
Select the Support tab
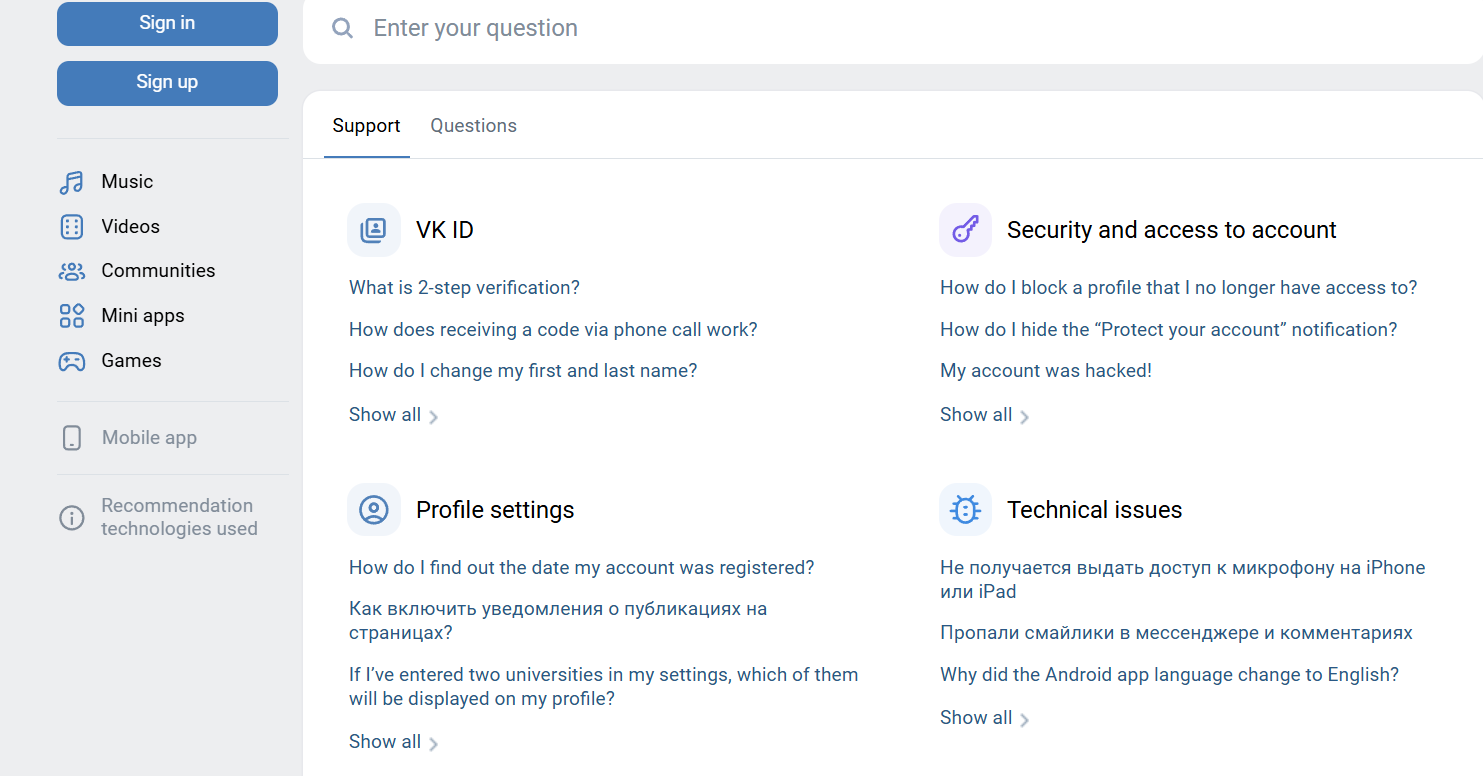(366, 126)
